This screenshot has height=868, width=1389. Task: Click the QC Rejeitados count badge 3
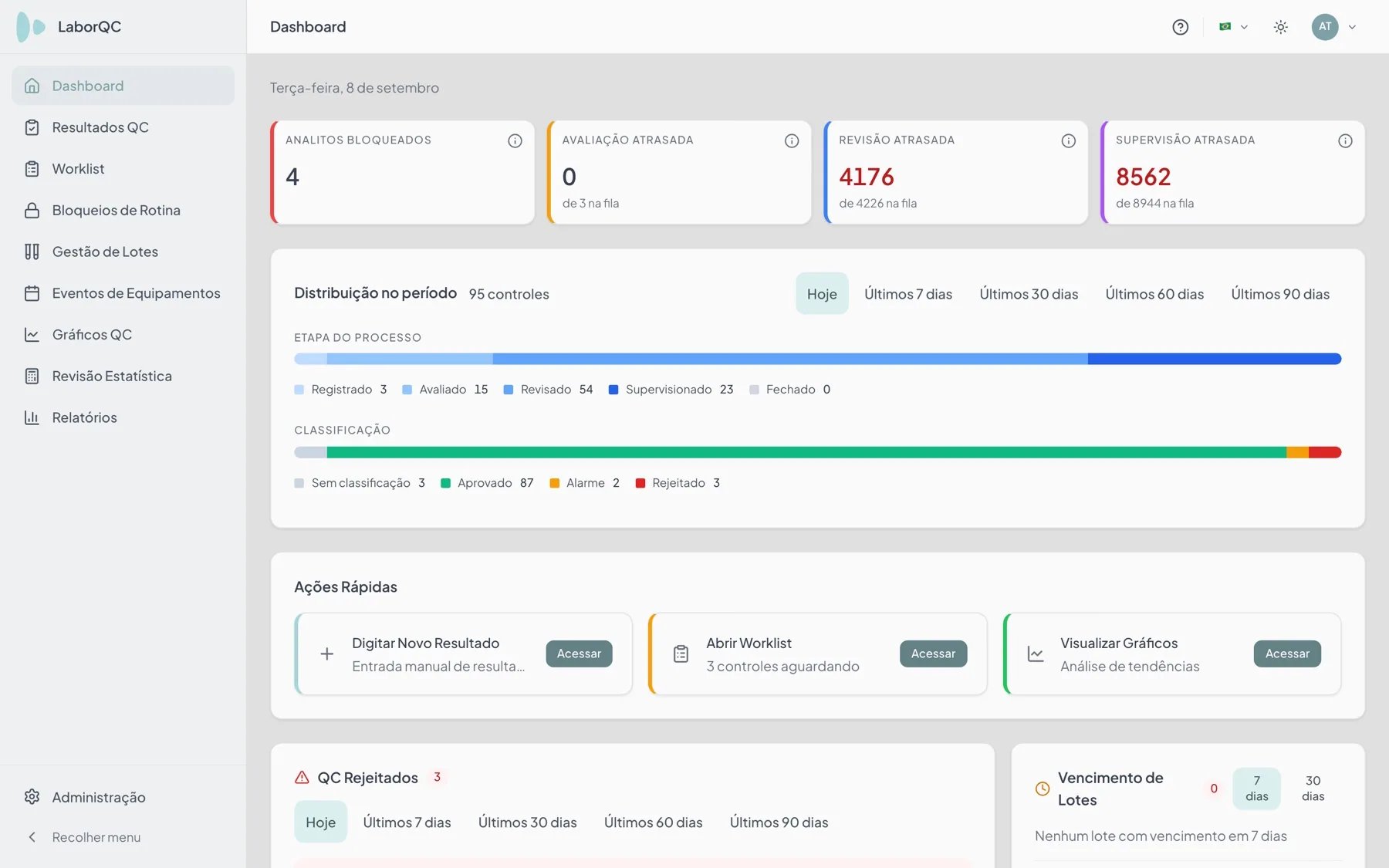pos(437,777)
